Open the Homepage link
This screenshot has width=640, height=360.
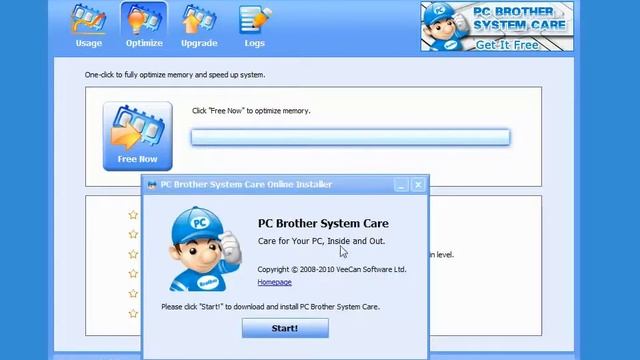[274, 282]
